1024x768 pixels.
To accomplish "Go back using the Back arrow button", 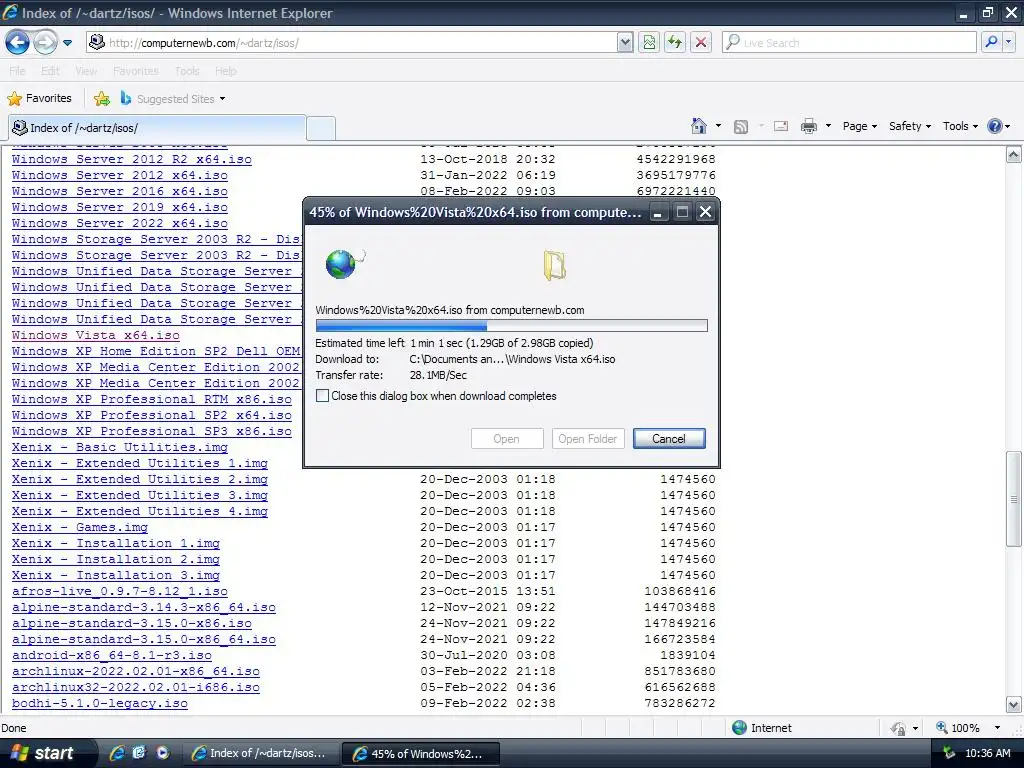I will [x=17, y=43].
